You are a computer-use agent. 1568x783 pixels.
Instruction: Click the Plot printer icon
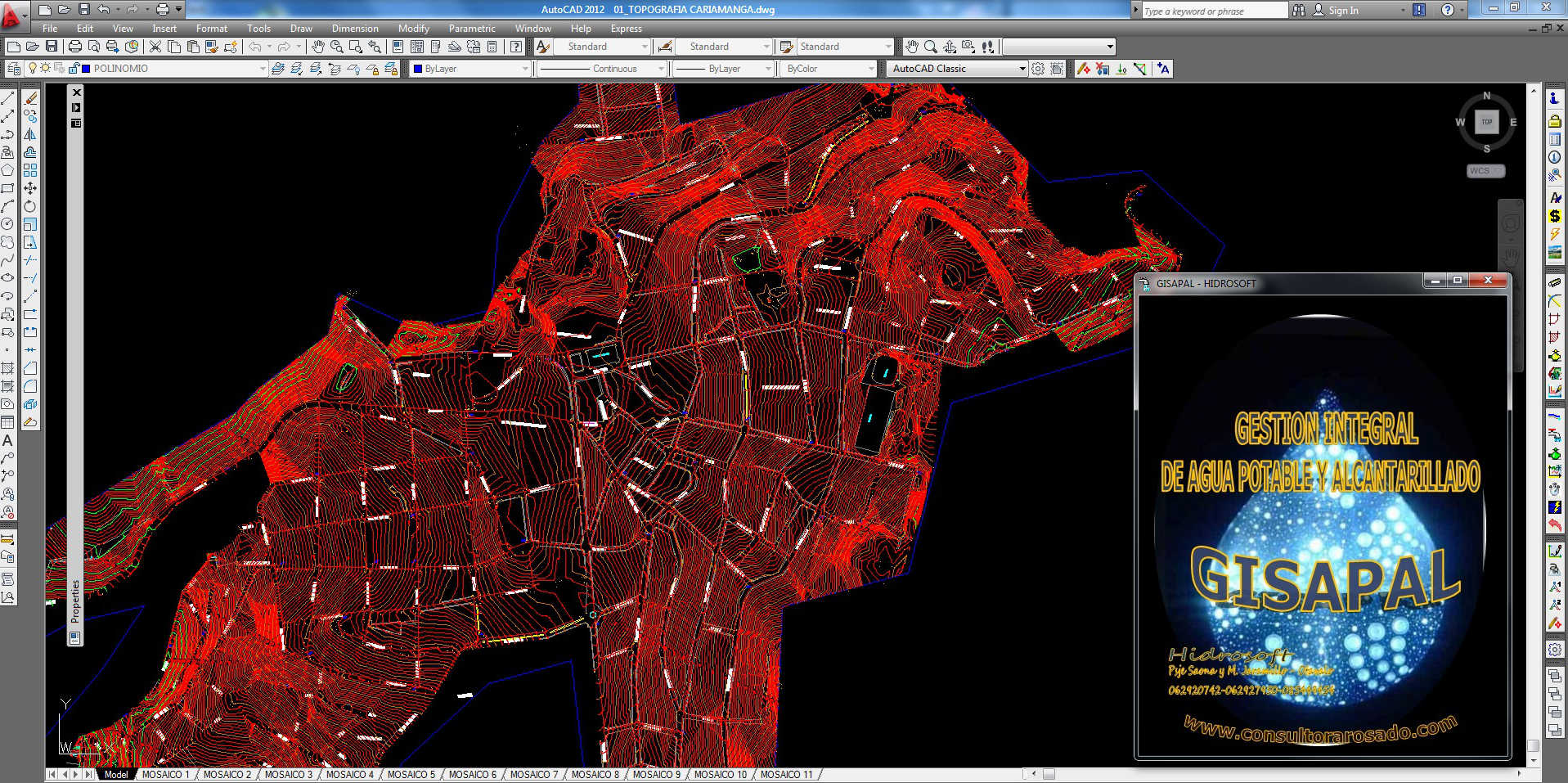click(x=75, y=47)
